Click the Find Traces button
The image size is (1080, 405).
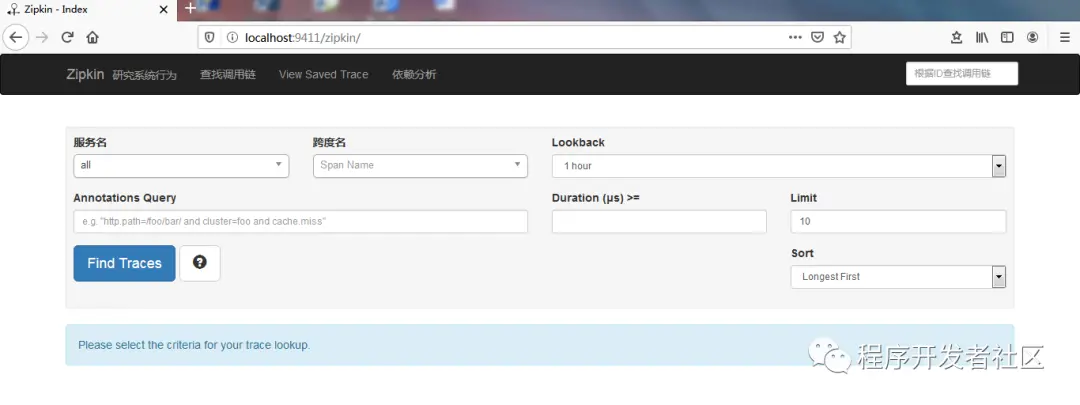tap(125, 263)
